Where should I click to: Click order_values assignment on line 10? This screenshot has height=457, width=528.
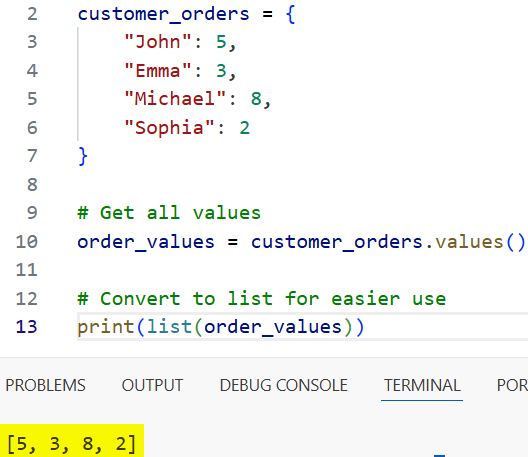301,242
